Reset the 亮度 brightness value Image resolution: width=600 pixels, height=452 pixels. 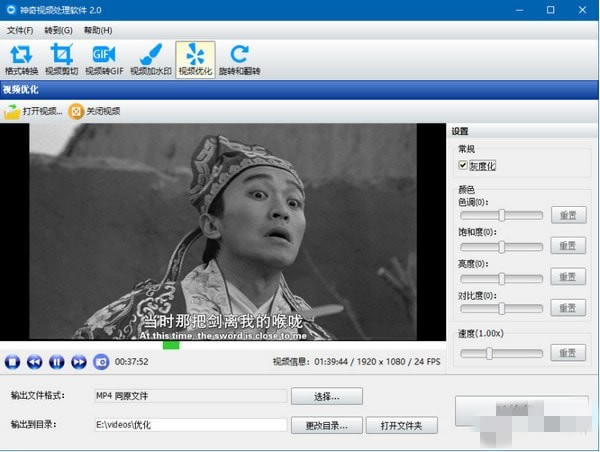pyautogui.click(x=568, y=276)
